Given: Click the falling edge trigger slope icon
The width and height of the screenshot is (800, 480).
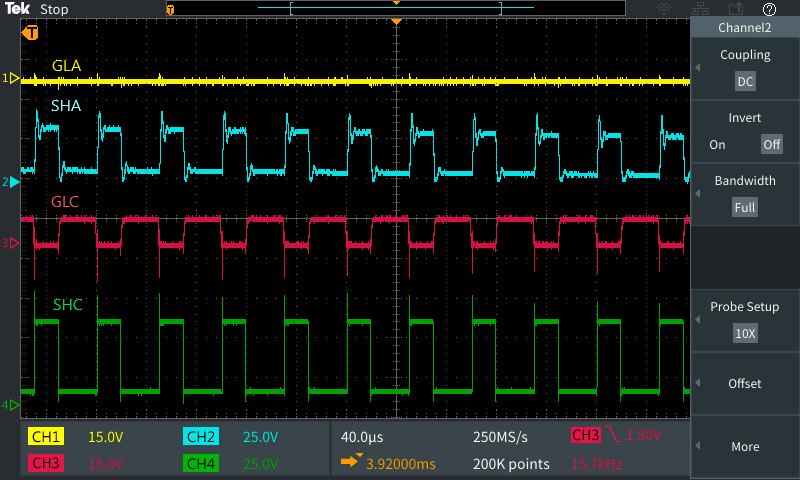Looking at the screenshot, I should 613,435.
